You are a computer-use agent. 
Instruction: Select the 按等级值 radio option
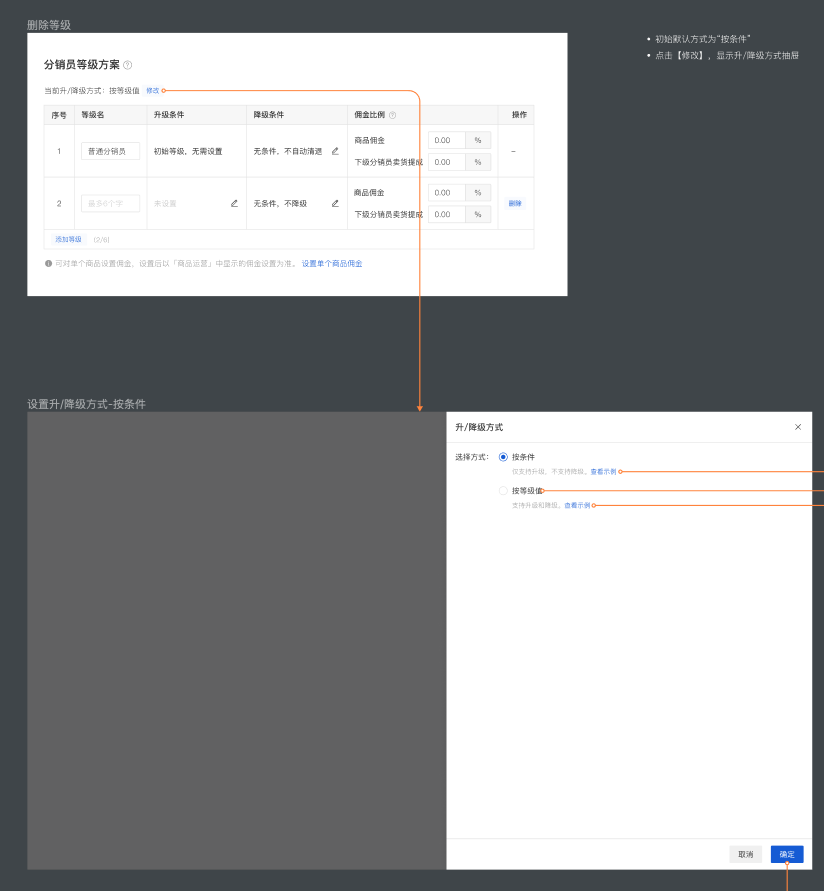(x=503, y=490)
